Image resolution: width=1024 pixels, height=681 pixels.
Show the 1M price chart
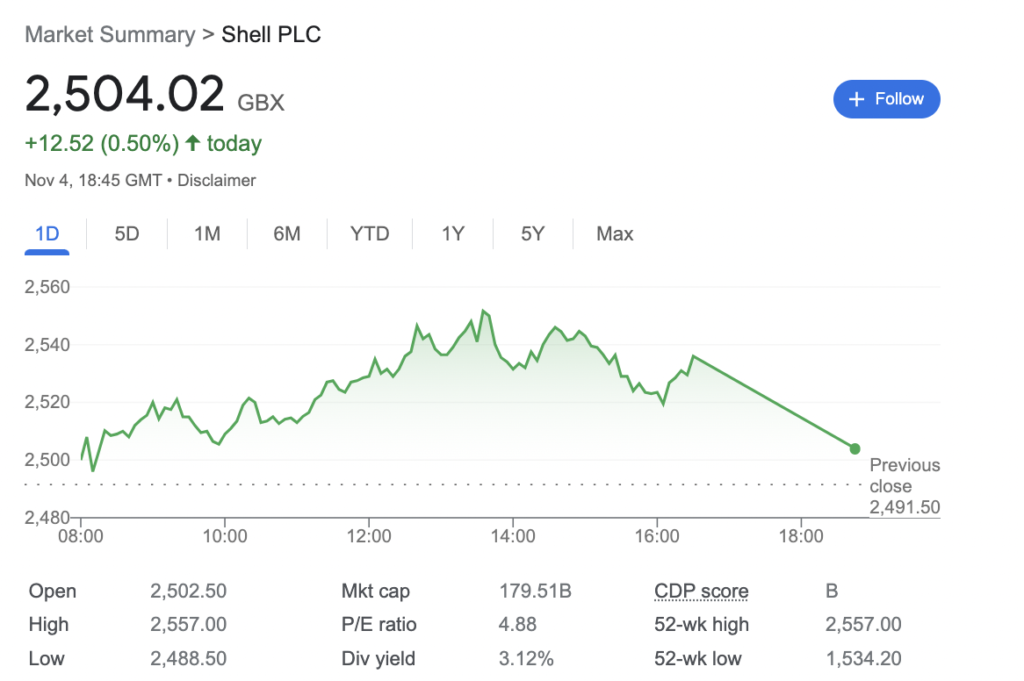207,234
